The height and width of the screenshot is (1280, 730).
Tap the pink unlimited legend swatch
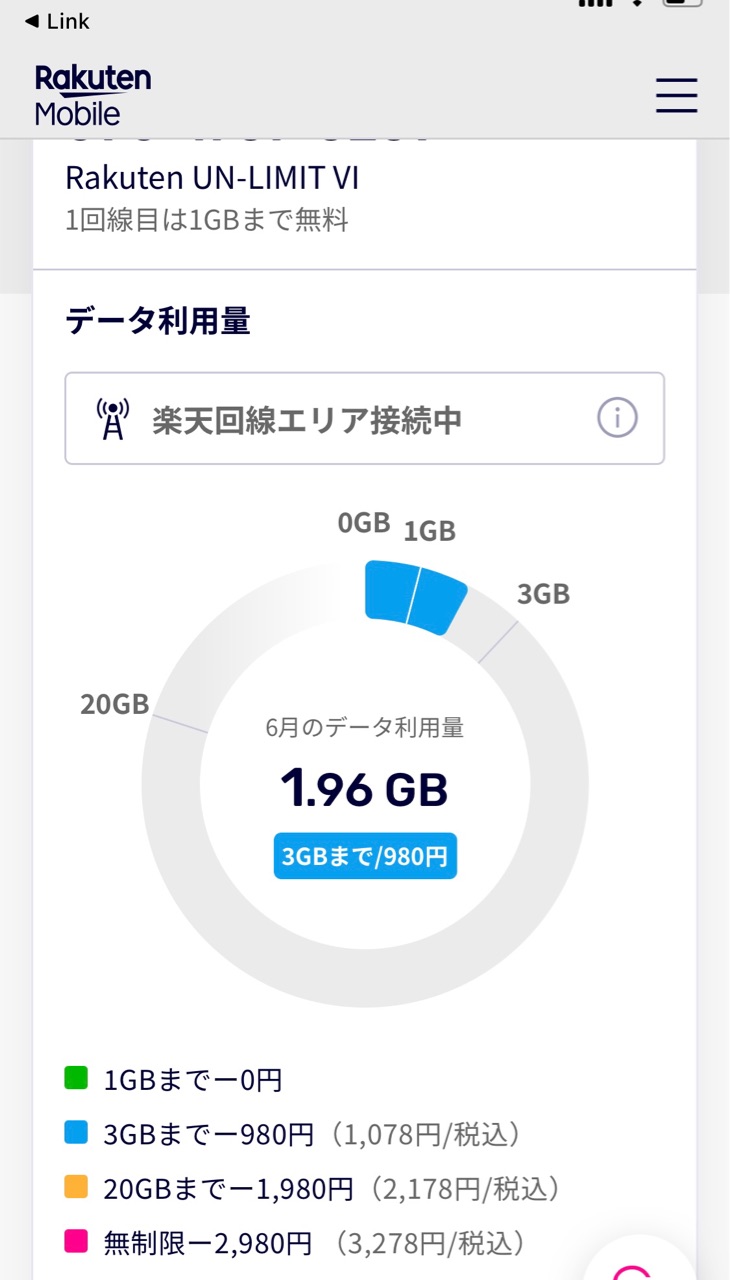coord(77,1243)
